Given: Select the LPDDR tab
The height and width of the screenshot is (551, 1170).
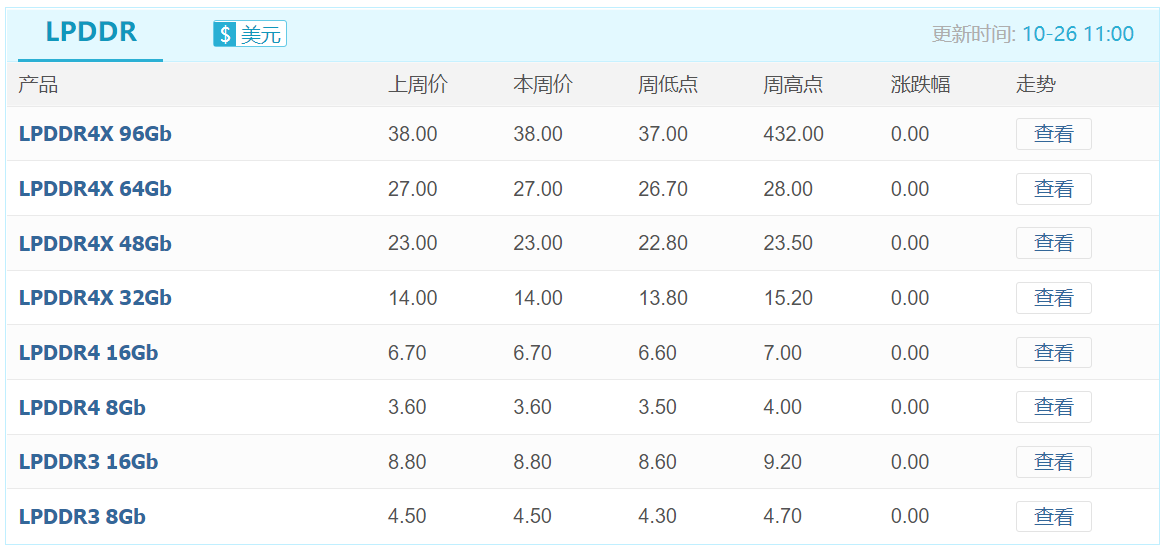Looking at the screenshot, I should 91,34.
